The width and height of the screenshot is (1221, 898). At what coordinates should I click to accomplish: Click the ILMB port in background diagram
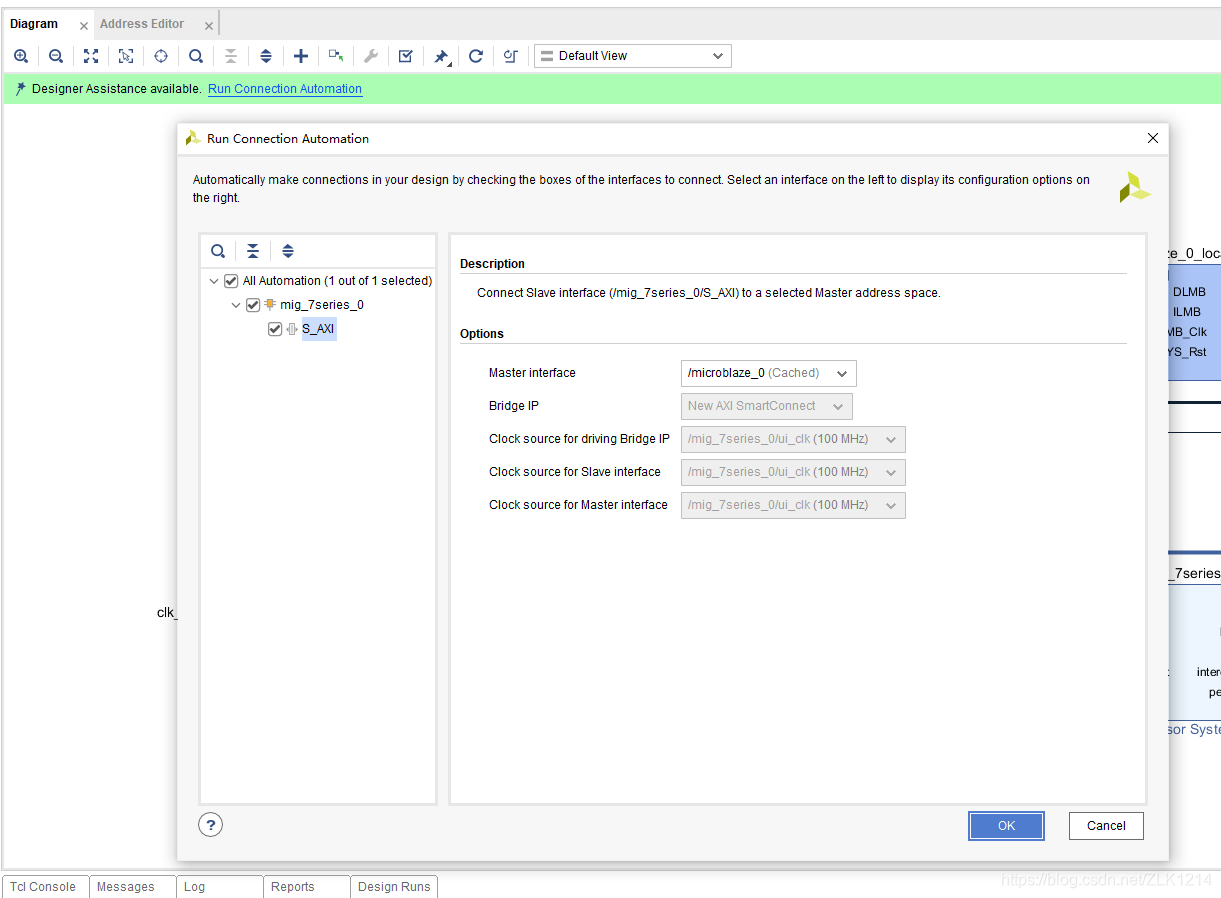coord(1187,312)
